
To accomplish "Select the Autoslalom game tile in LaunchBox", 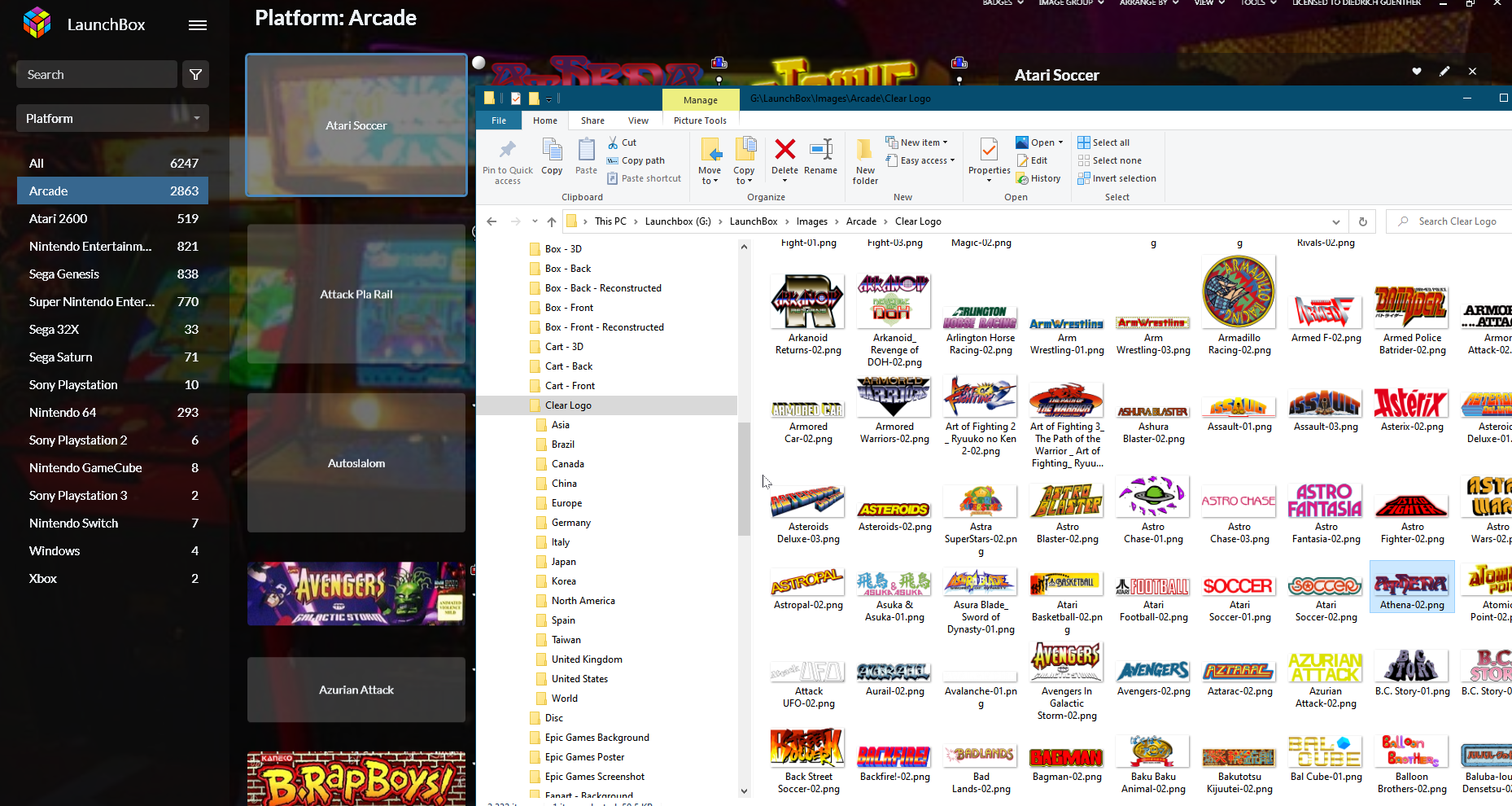I will click(356, 462).
